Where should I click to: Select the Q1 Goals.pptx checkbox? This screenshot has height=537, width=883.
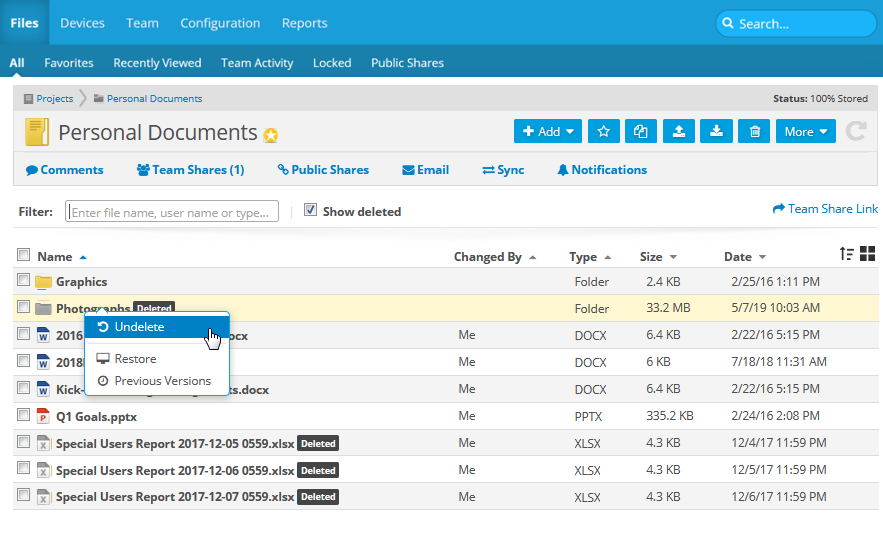coord(24,415)
